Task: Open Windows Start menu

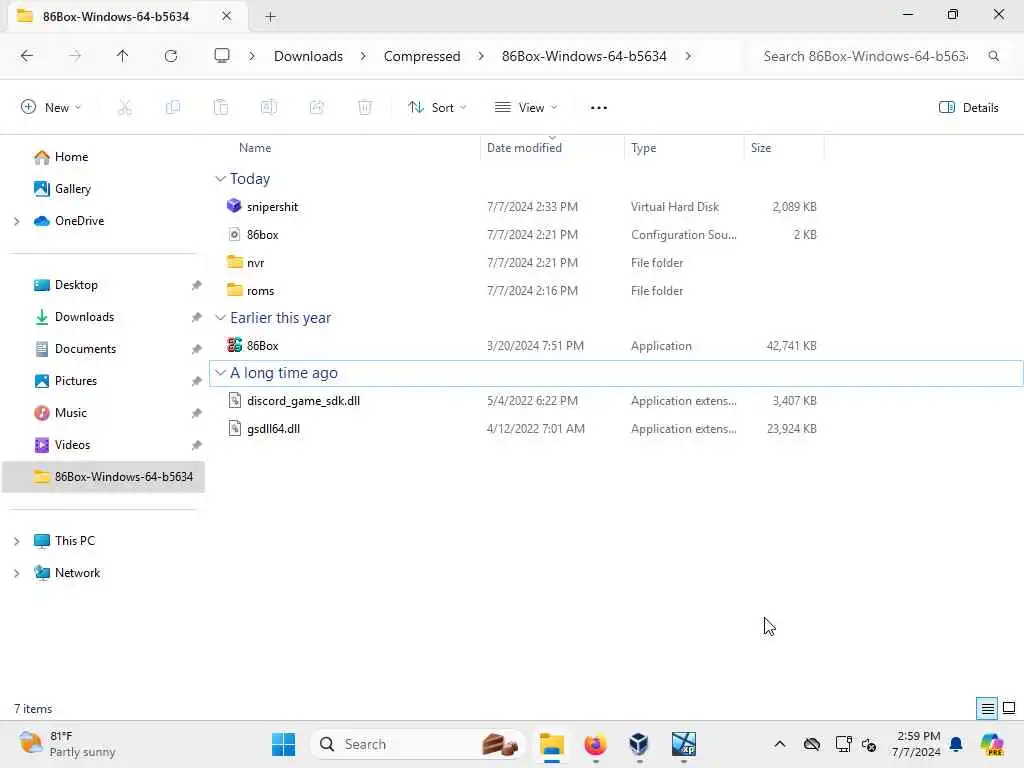Action: (x=283, y=744)
